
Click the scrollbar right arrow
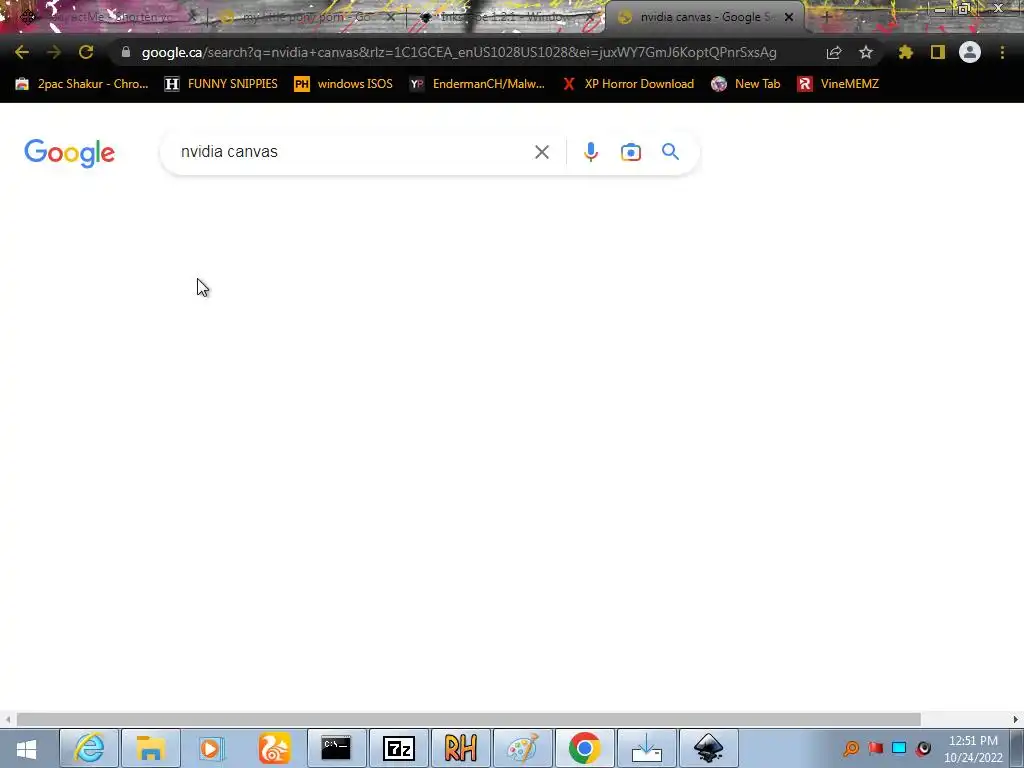point(1016,719)
